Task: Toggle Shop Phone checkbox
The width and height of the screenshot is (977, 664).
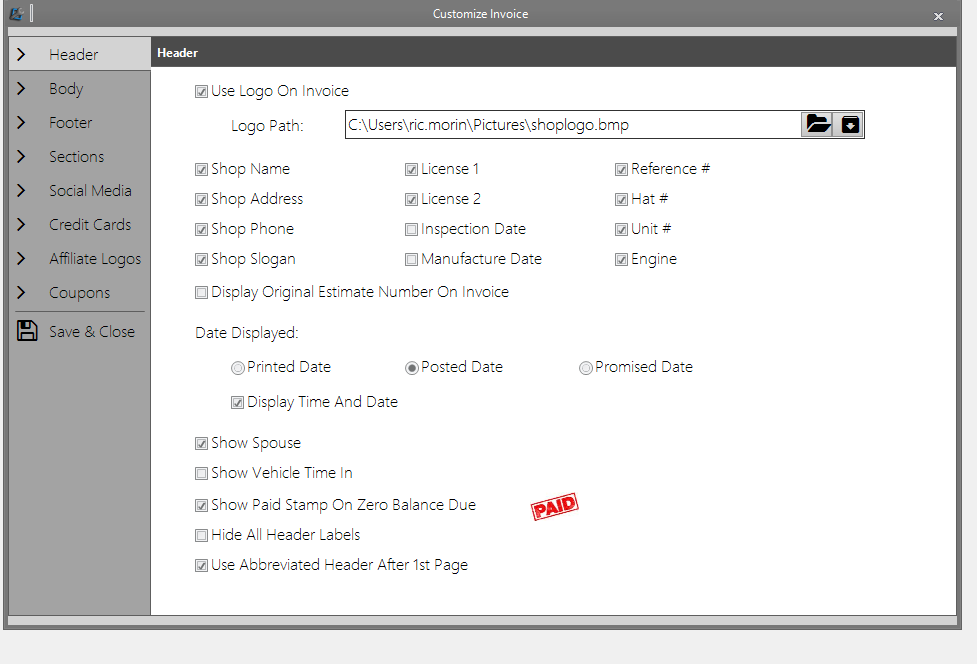Action: 201,229
